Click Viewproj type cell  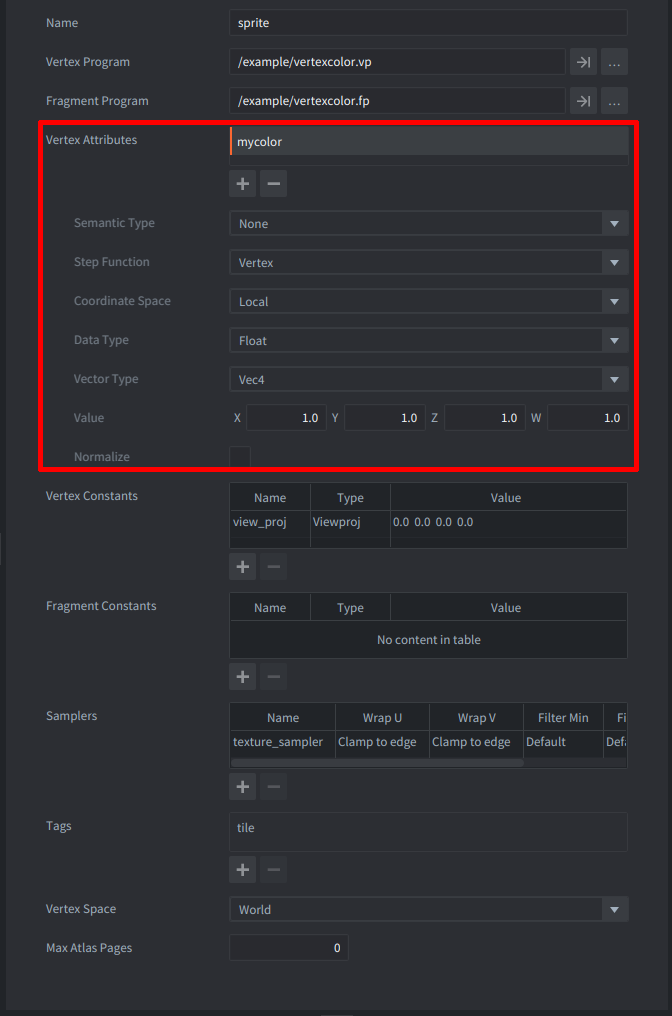[x=350, y=522]
